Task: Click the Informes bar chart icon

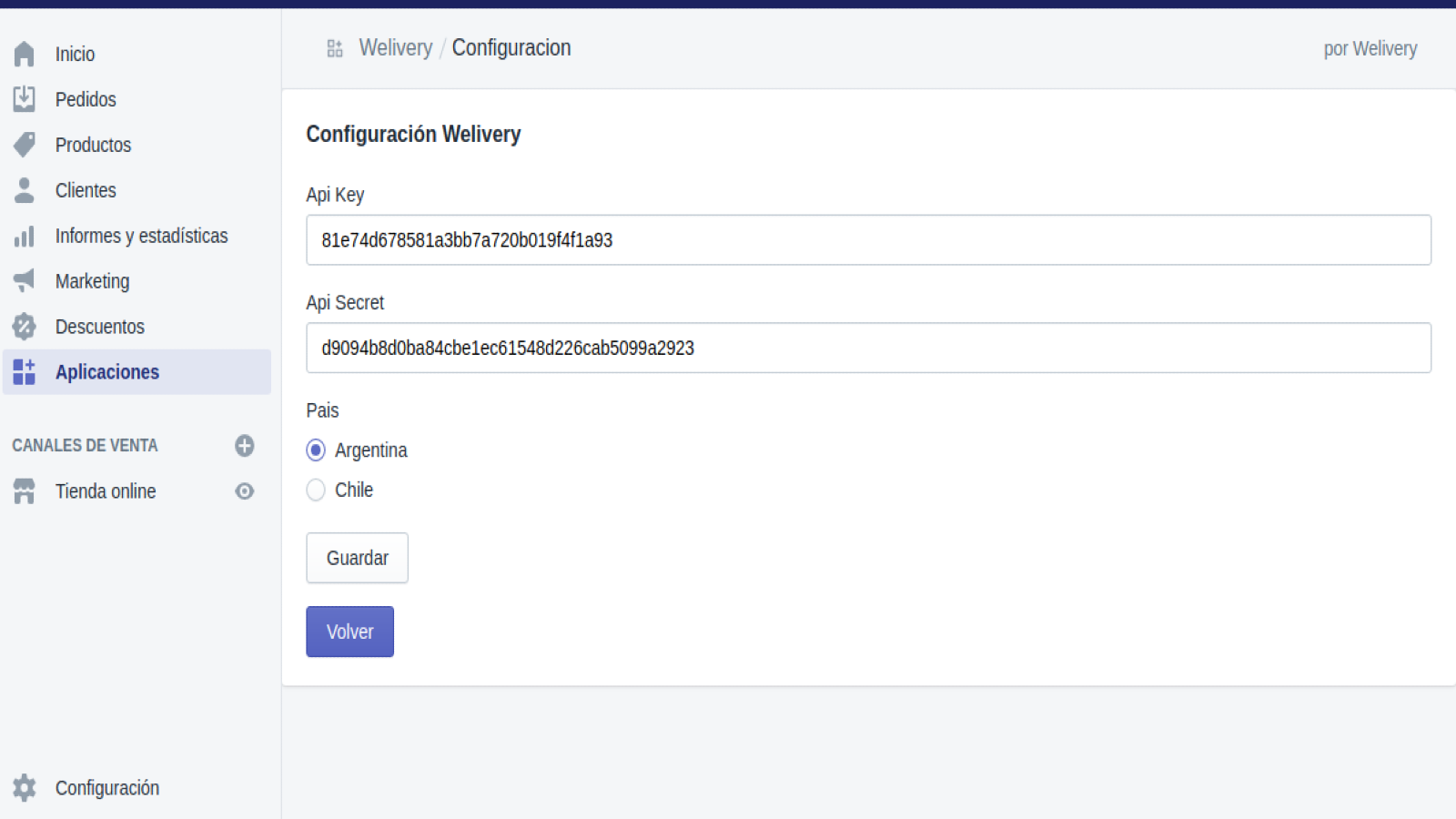Action: coord(25,237)
